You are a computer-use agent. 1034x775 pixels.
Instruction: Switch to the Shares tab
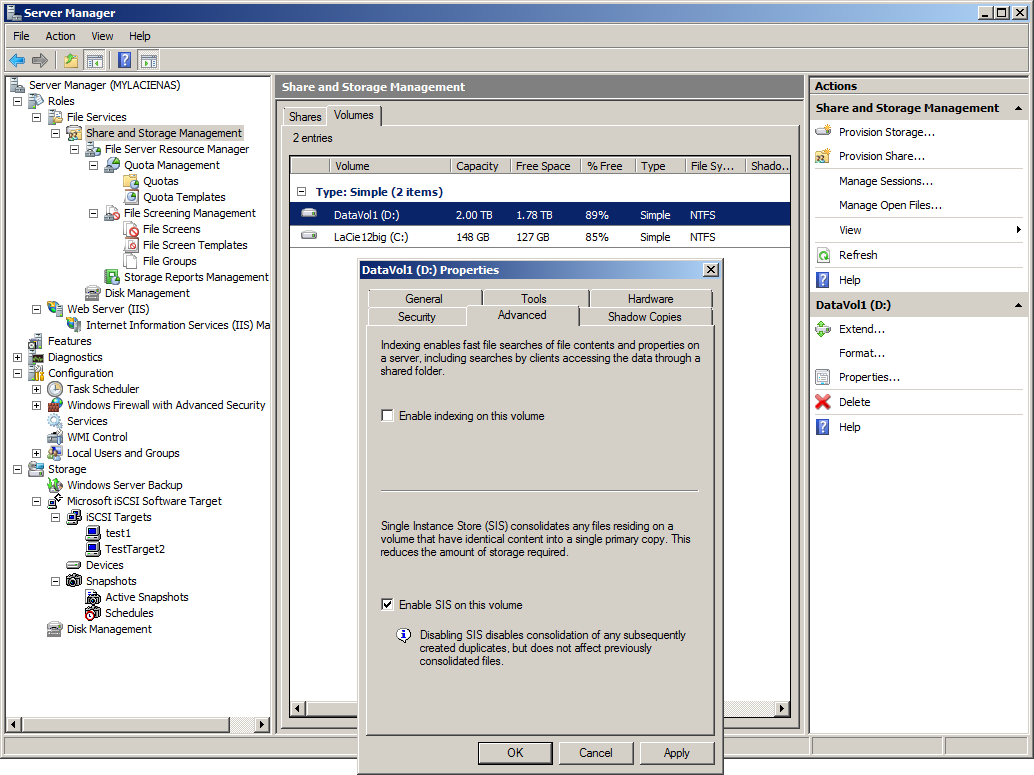pyautogui.click(x=305, y=117)
